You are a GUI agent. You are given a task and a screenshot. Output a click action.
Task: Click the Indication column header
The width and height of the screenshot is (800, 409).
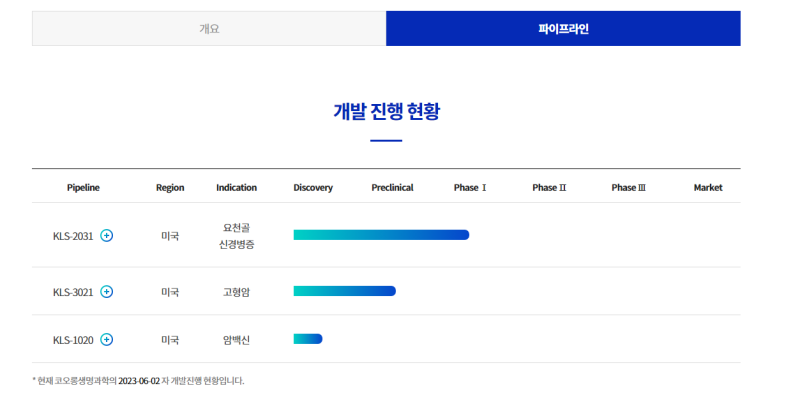236,188
